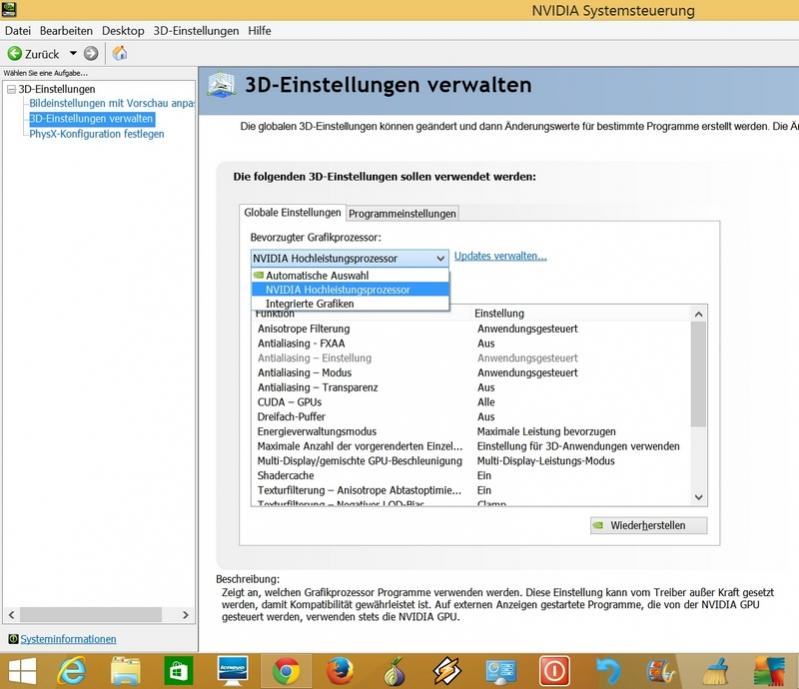Click settings list vertical scrollbar thumb
This screenshot has height=689, width=799.
699,374
